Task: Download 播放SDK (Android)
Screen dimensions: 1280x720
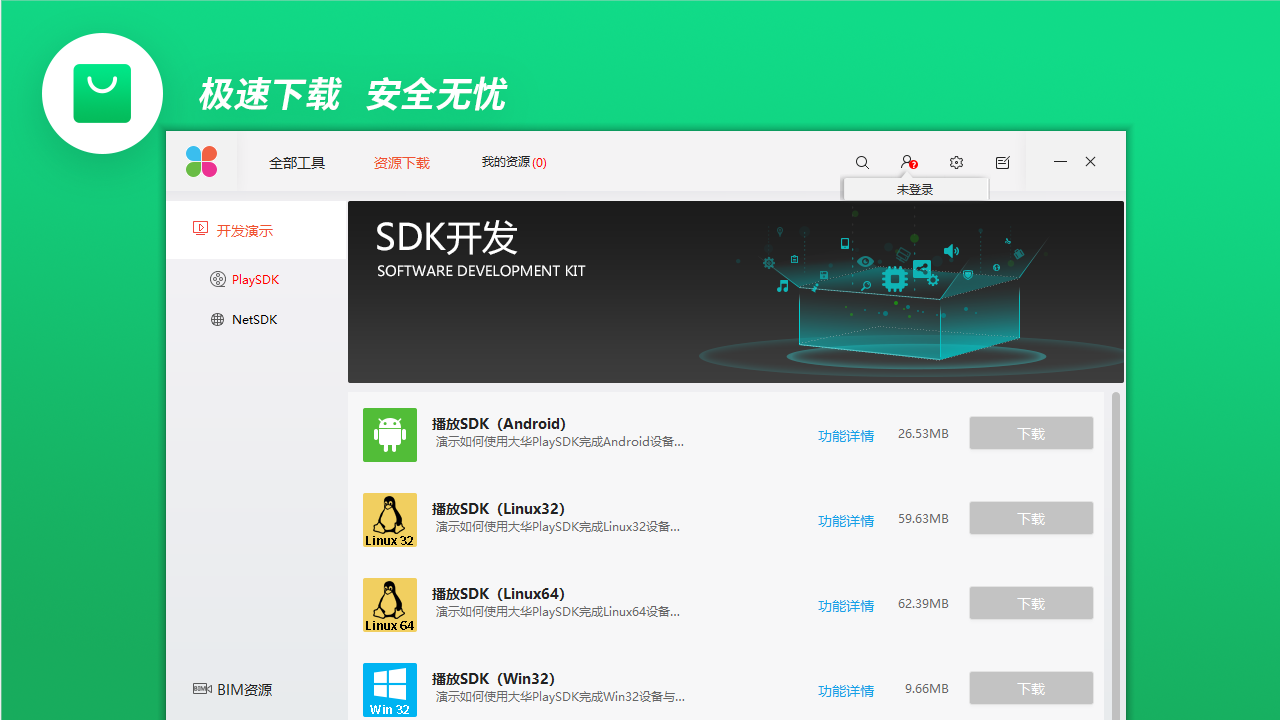Action: [x=1031, y=432]
